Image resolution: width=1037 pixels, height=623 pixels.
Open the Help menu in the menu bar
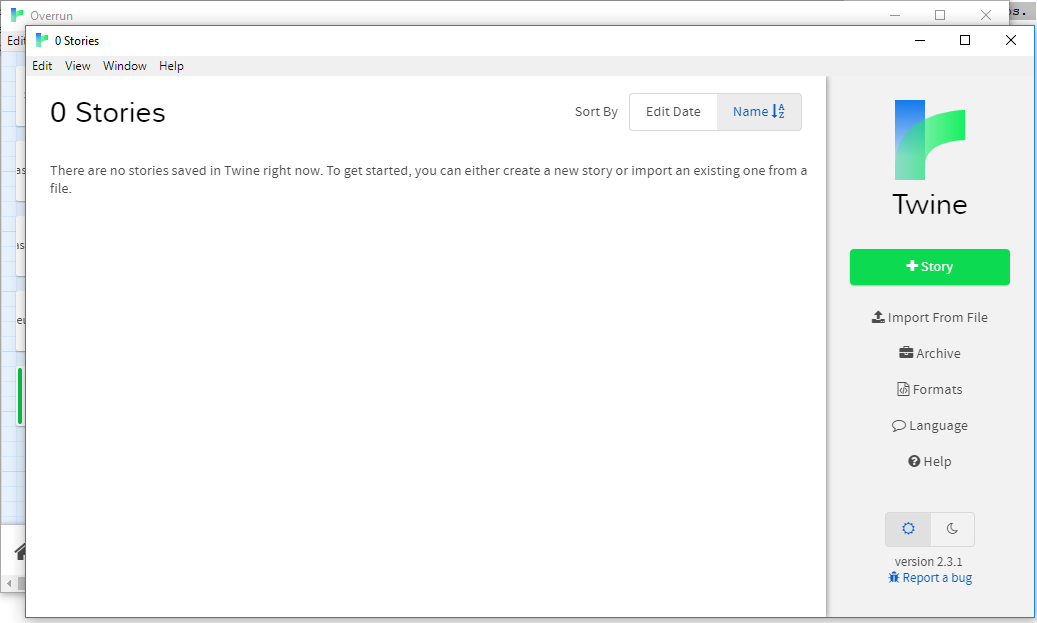tap(170, 65)
